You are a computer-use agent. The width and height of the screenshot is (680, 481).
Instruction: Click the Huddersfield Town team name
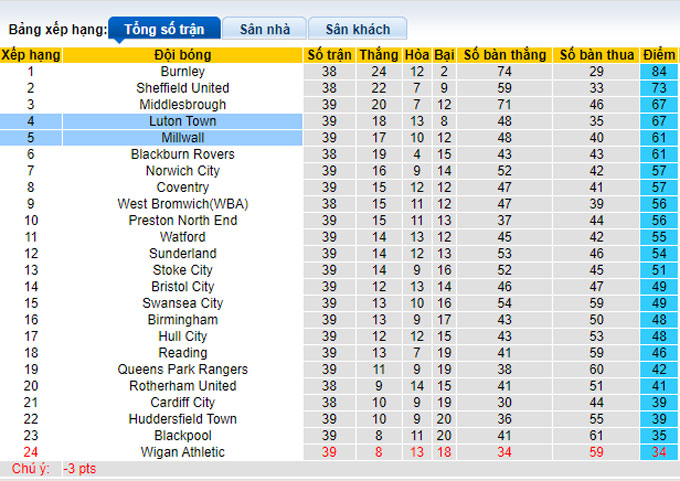click(x=182, y=419)
